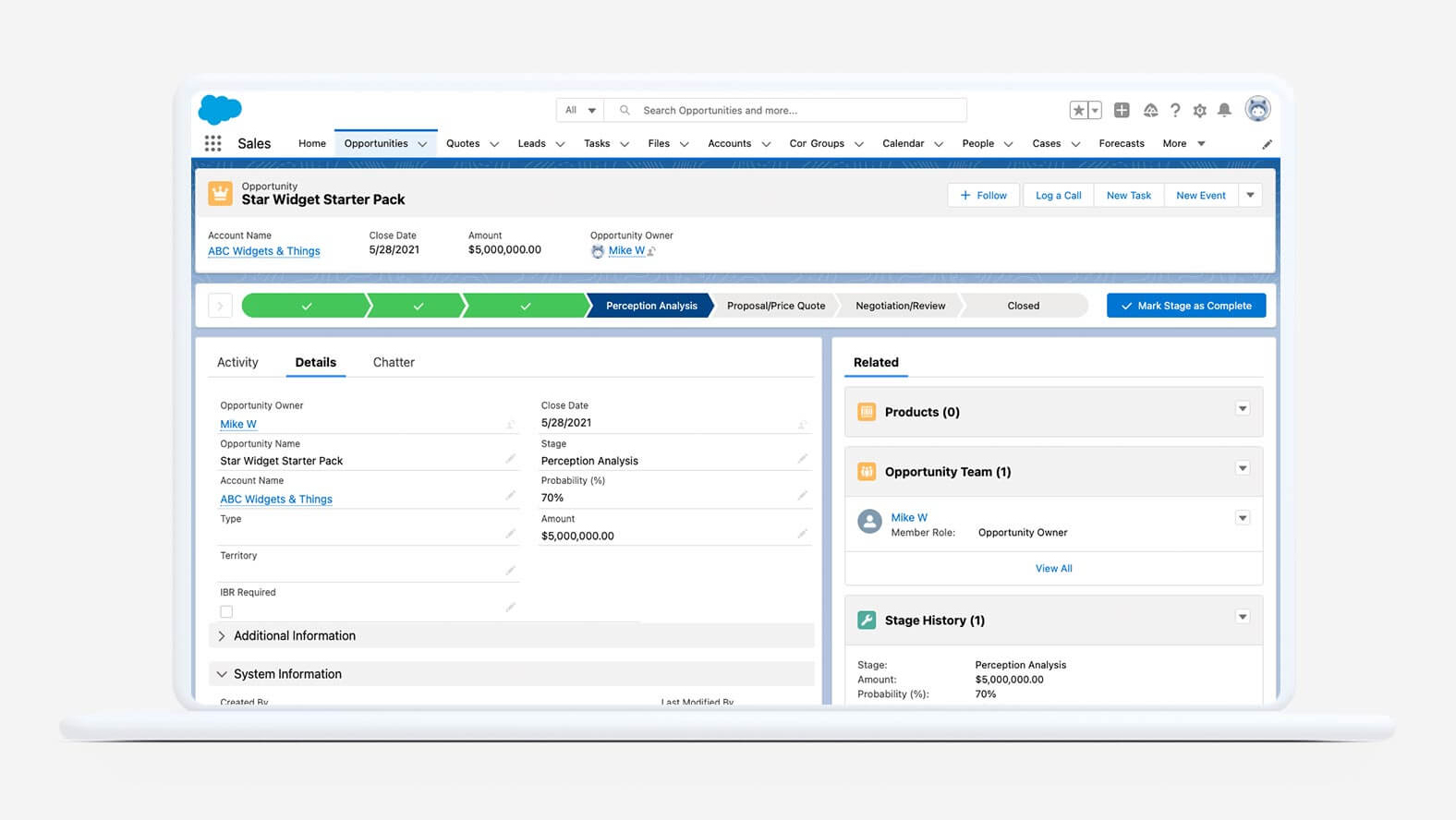1456x820 pixels.
Task: Click the Salesforce cloud logo
Action: 220,109
